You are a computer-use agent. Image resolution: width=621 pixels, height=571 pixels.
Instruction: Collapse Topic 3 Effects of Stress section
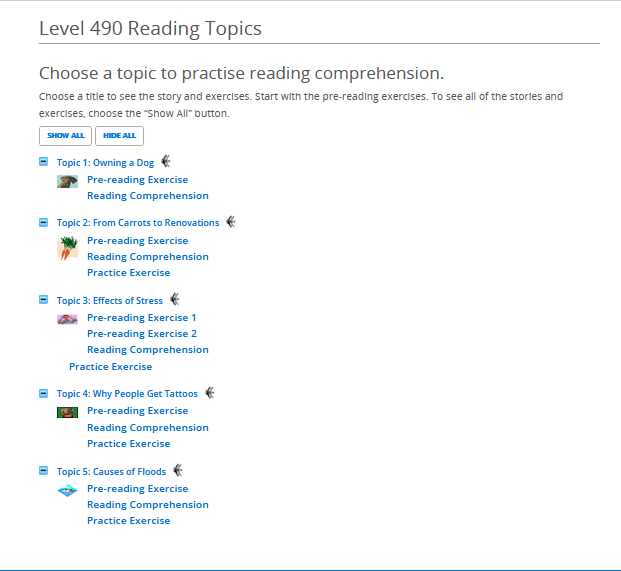(x=44, y=300)
